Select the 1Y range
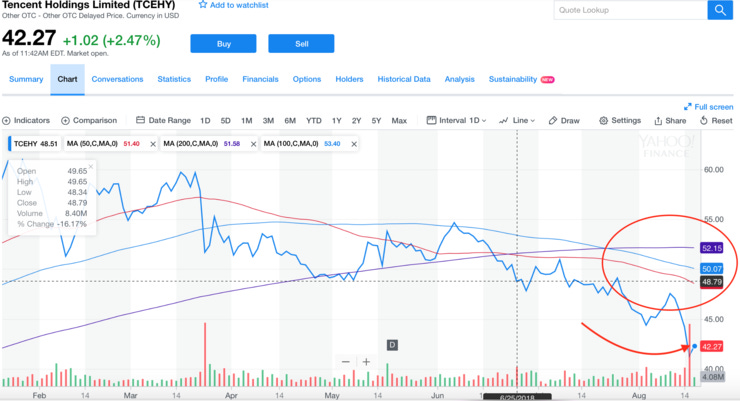Viewport: 740px width, 401px height. (336, 121)
